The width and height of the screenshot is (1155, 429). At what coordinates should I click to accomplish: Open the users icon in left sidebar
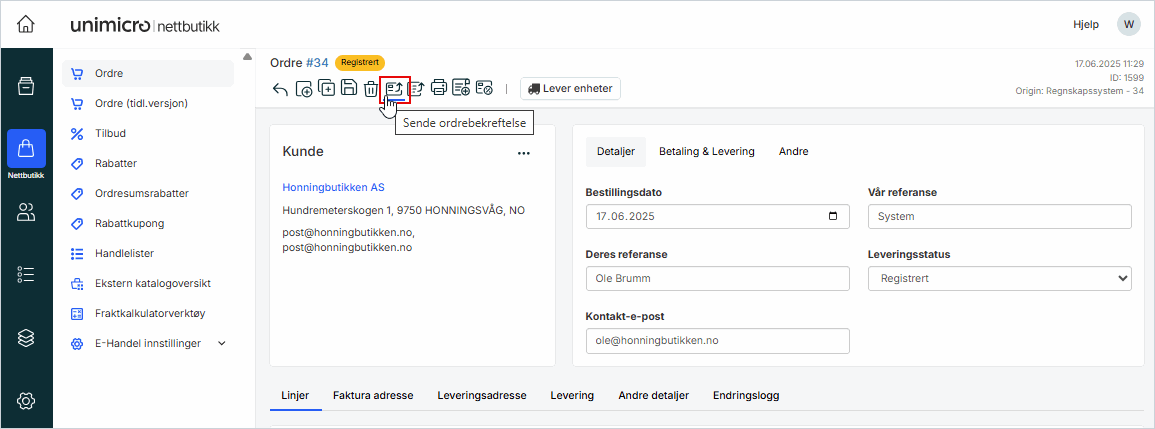click(x=26, y=212)
